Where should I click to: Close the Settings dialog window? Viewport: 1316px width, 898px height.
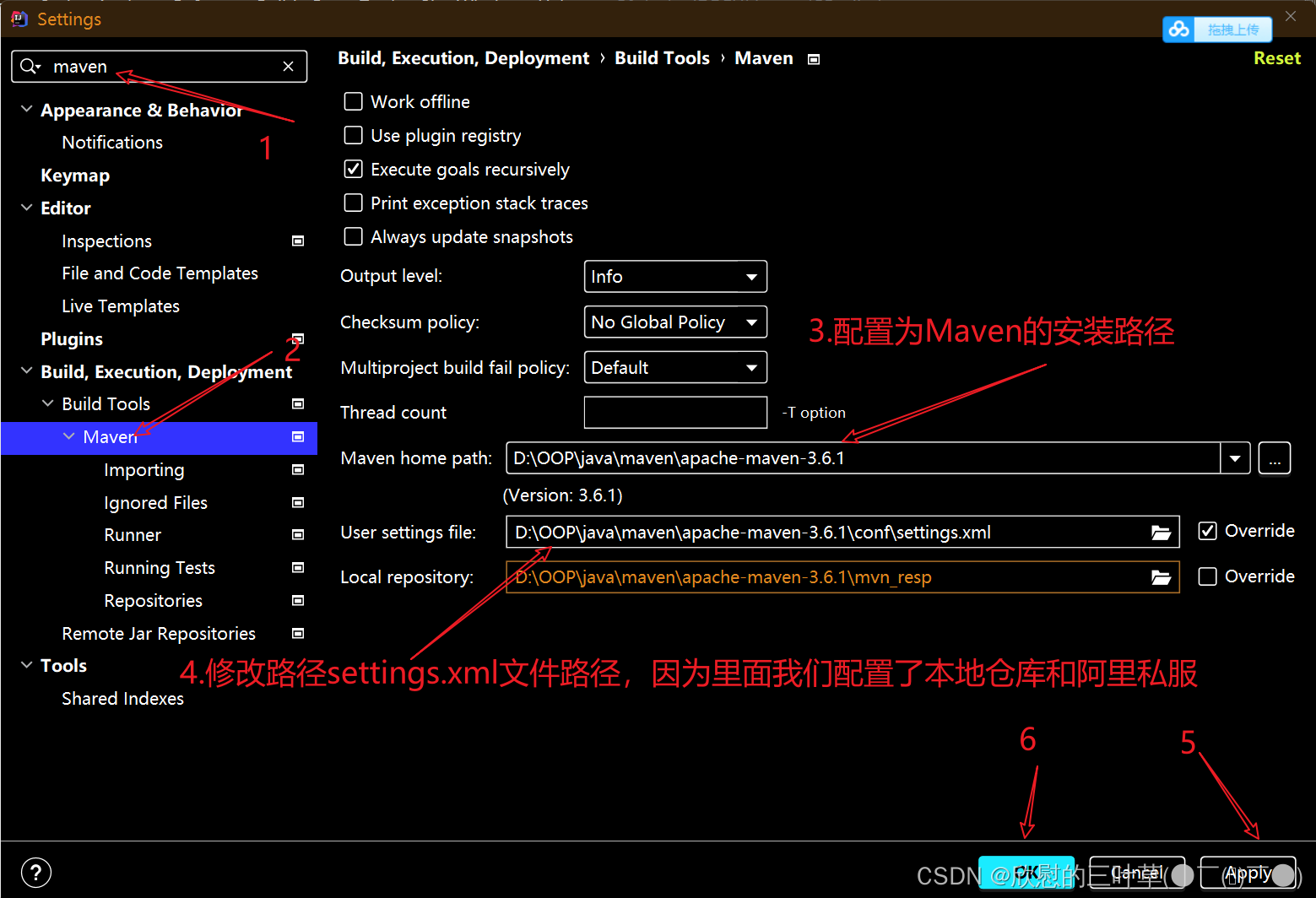point(1291,16)
